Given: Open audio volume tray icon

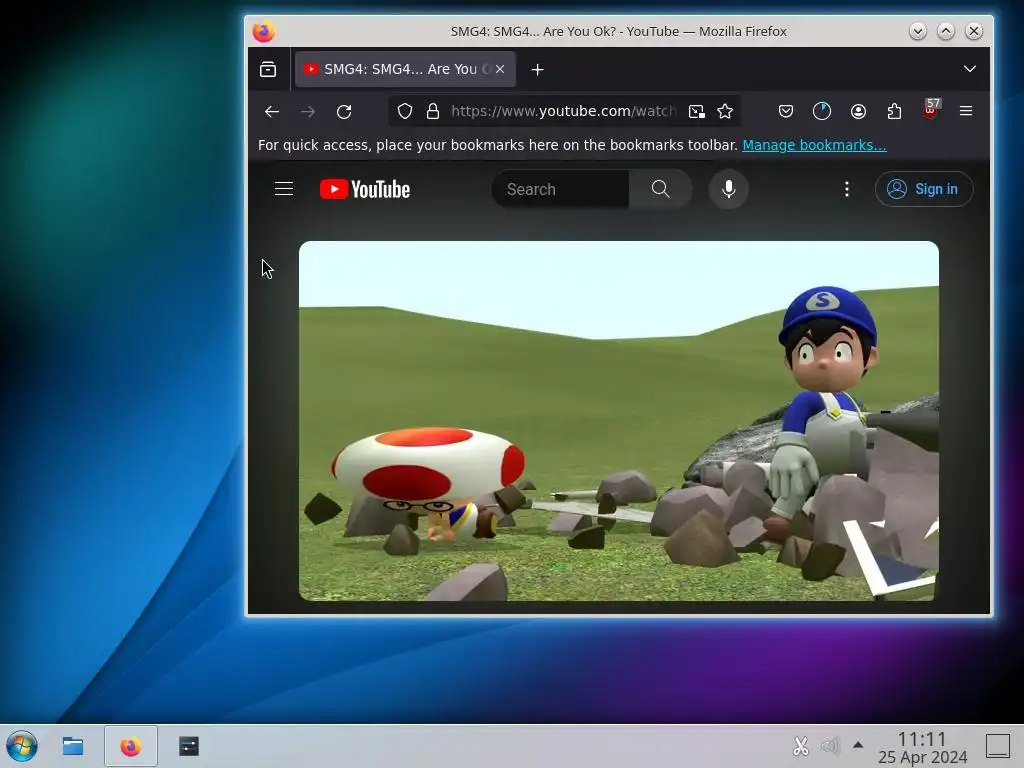Looking at the screenshot, I should tap(830, 746).
